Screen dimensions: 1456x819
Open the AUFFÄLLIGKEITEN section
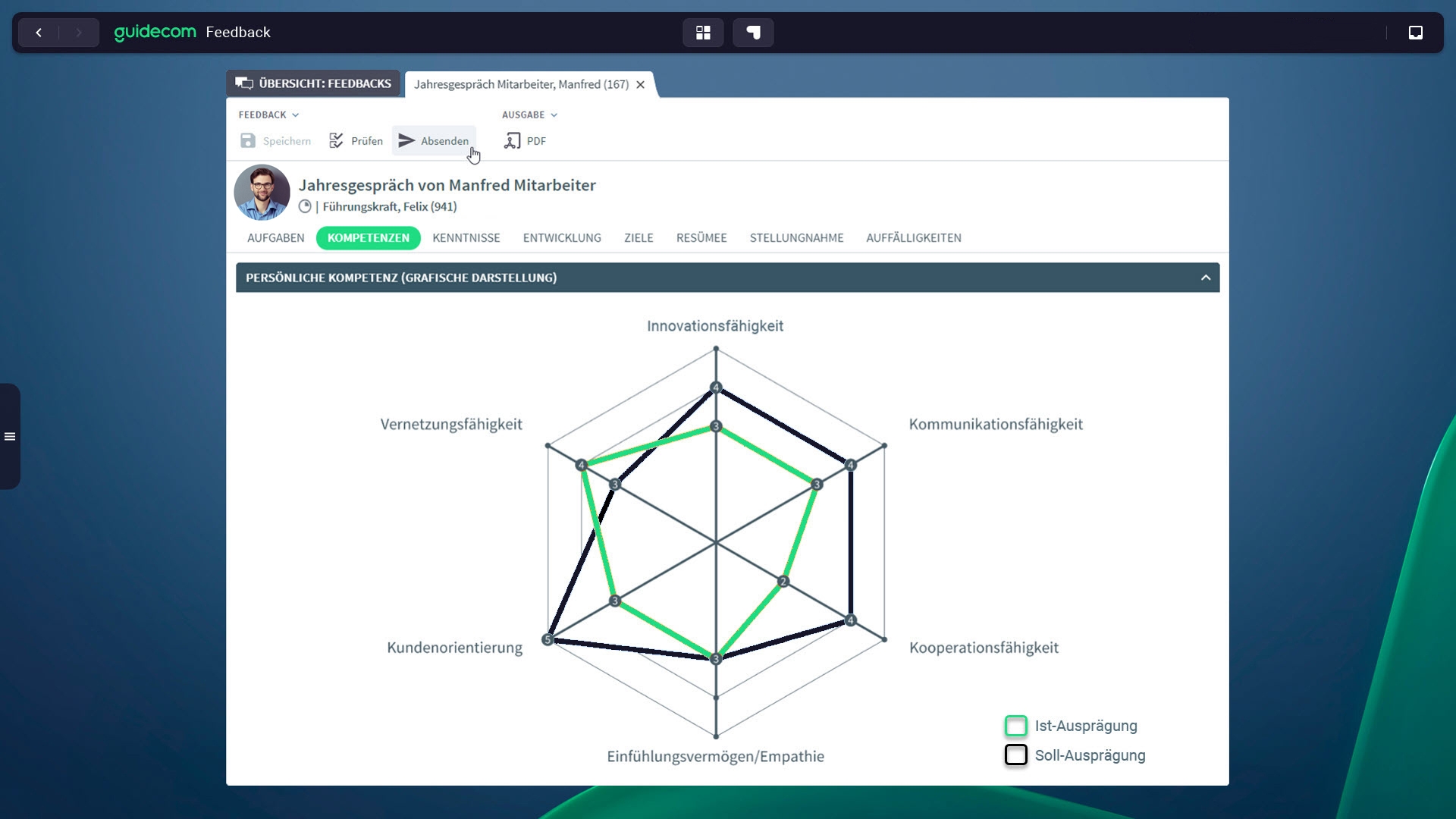coord(913,238)
